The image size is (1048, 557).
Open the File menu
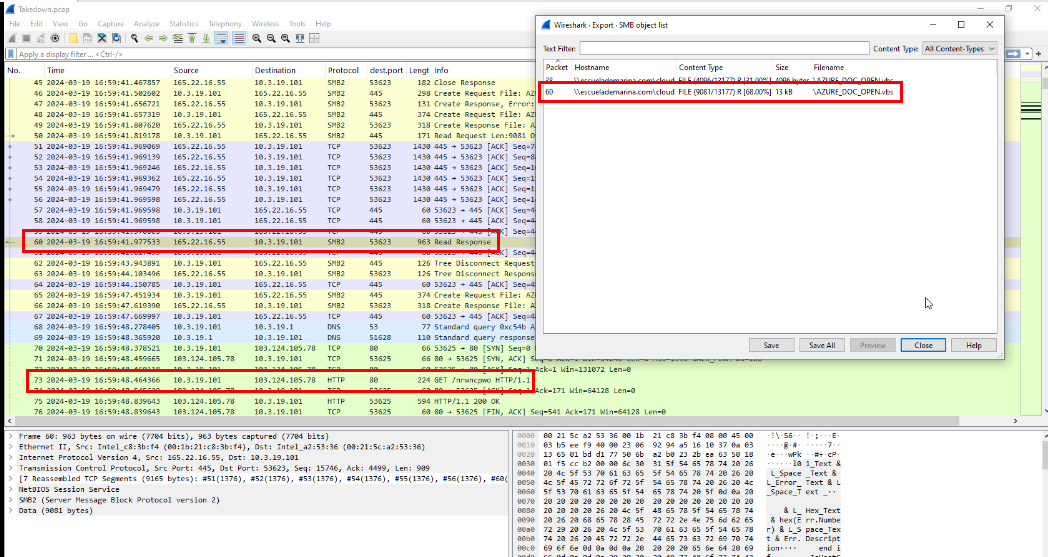[14, 23]
